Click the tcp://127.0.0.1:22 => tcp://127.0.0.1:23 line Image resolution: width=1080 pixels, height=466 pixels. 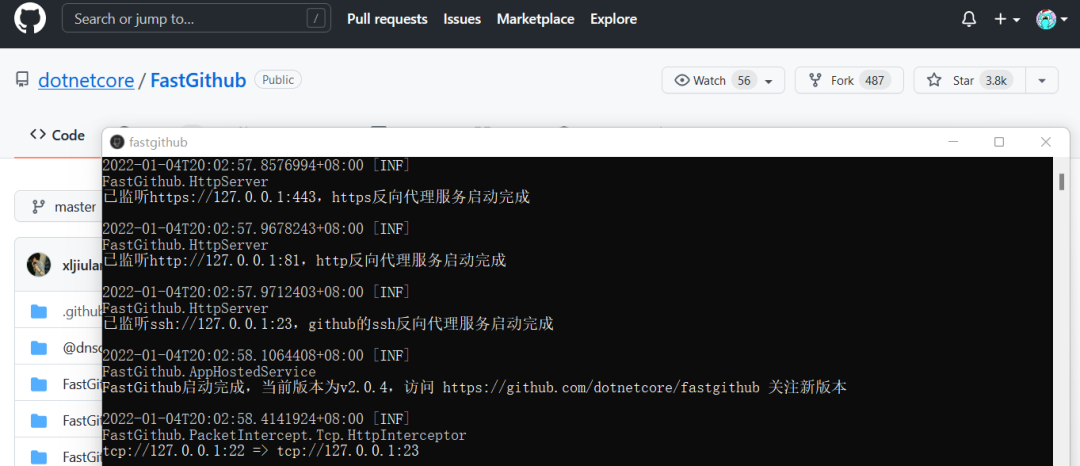click(x=260, y=452)
